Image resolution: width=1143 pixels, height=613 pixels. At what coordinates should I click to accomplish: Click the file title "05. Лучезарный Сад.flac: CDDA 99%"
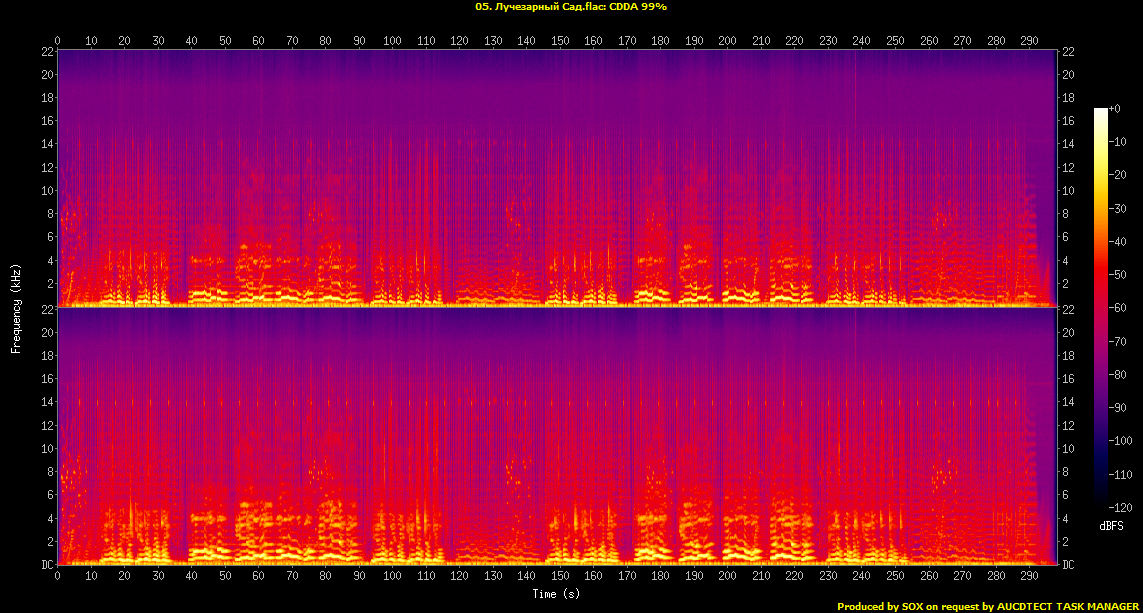571,6
